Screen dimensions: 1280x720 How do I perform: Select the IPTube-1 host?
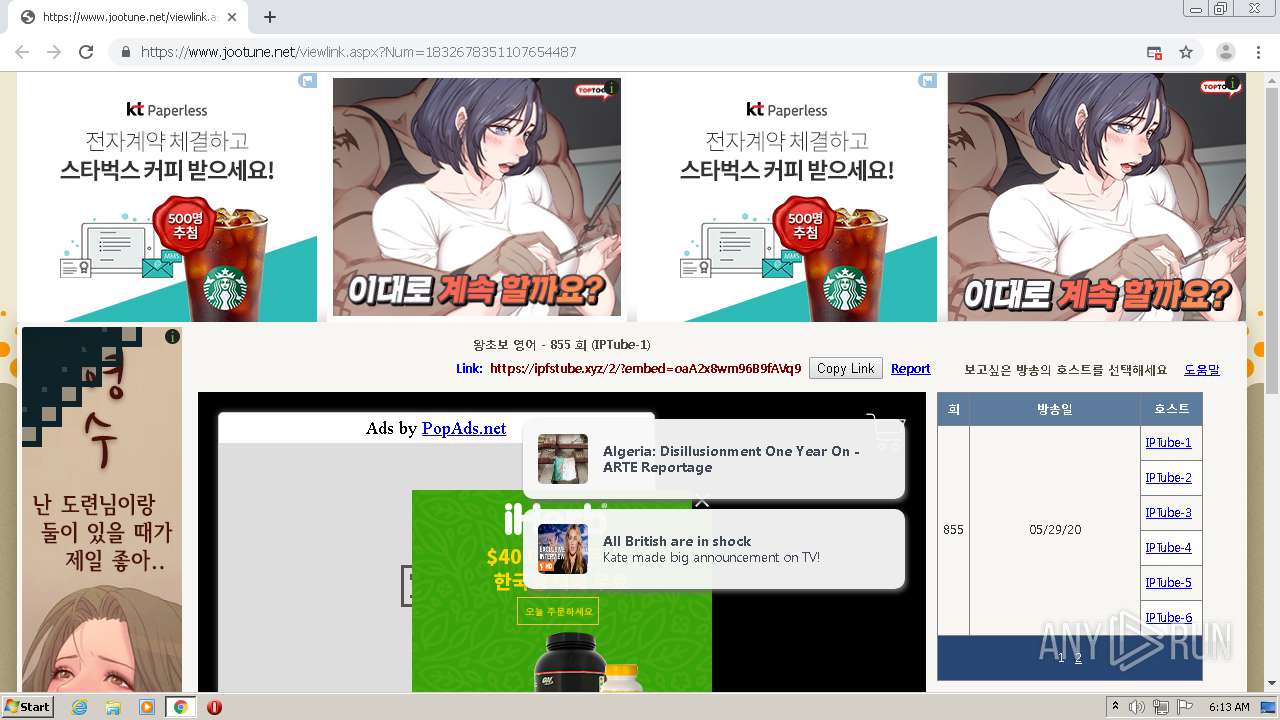(1168, 443)
